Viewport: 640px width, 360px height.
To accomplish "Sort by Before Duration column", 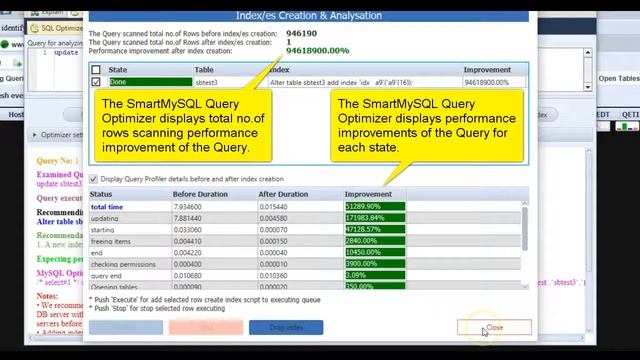I will [x=200, y=194].
